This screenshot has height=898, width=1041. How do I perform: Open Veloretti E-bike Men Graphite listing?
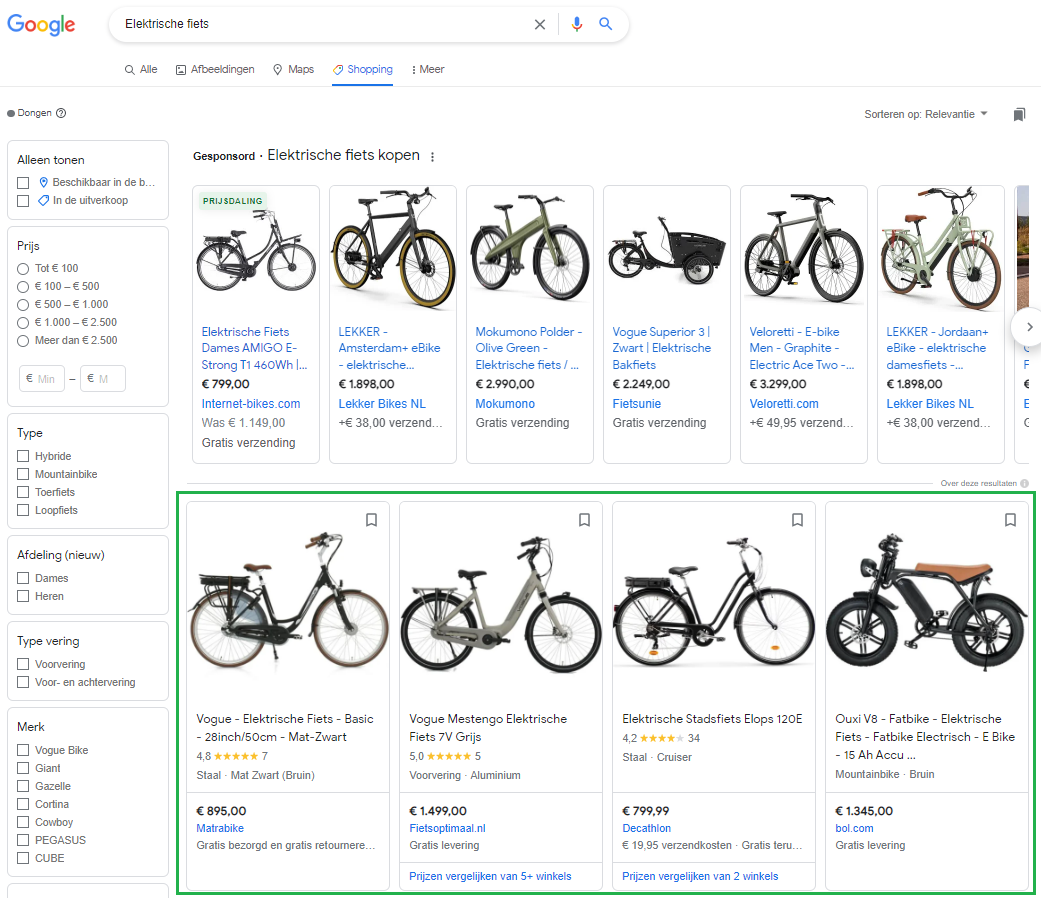[802, 348]
